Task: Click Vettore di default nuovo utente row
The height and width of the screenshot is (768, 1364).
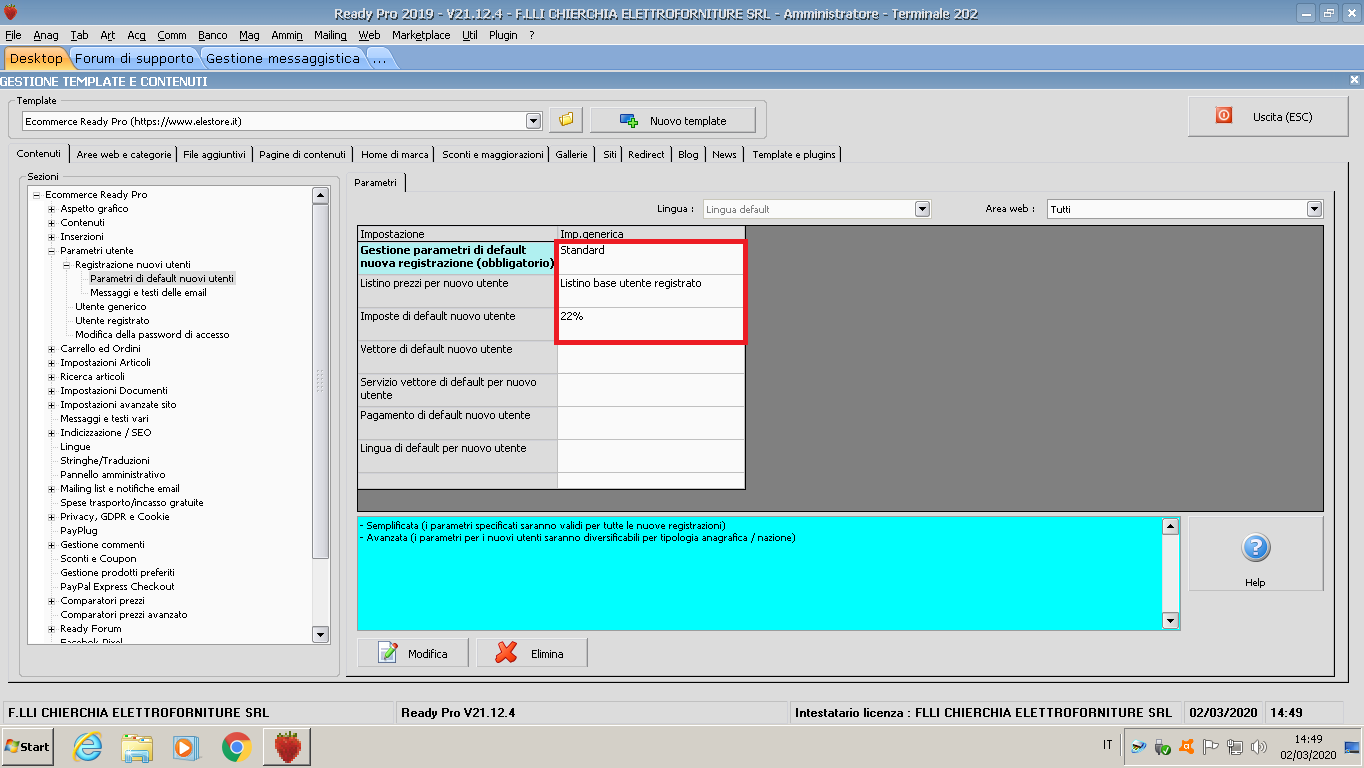Action: [551, 357]
